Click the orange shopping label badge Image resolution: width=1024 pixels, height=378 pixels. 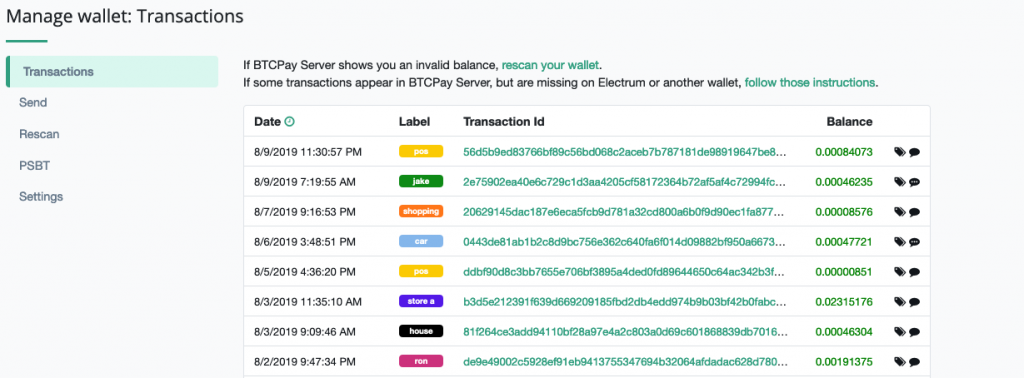pyautogui.click(x=421, y=212)
